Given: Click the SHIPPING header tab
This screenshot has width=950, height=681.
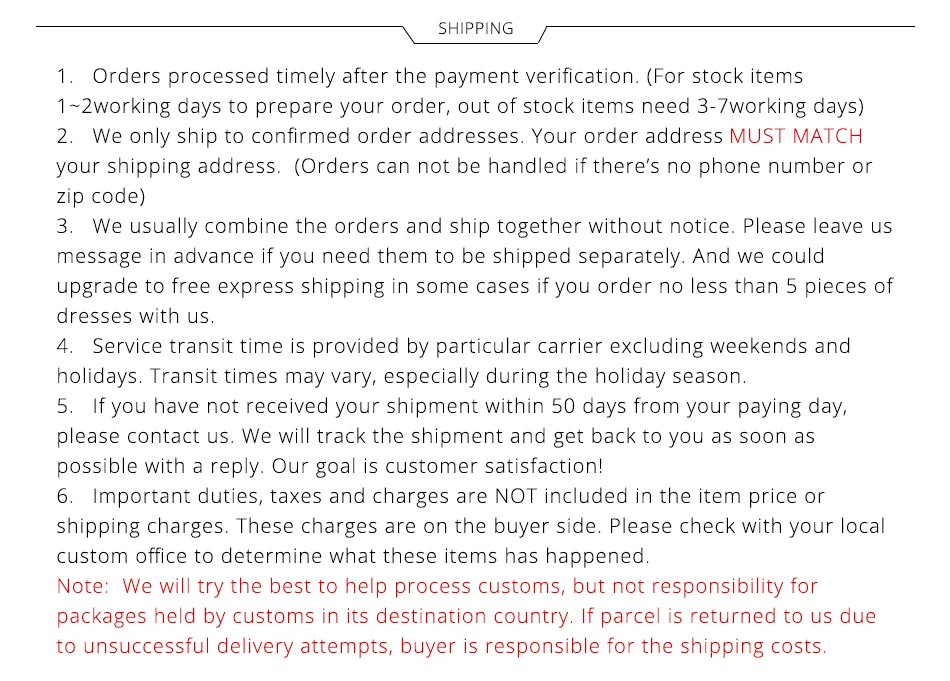Looking at the screenshot, I should [475, 29].
